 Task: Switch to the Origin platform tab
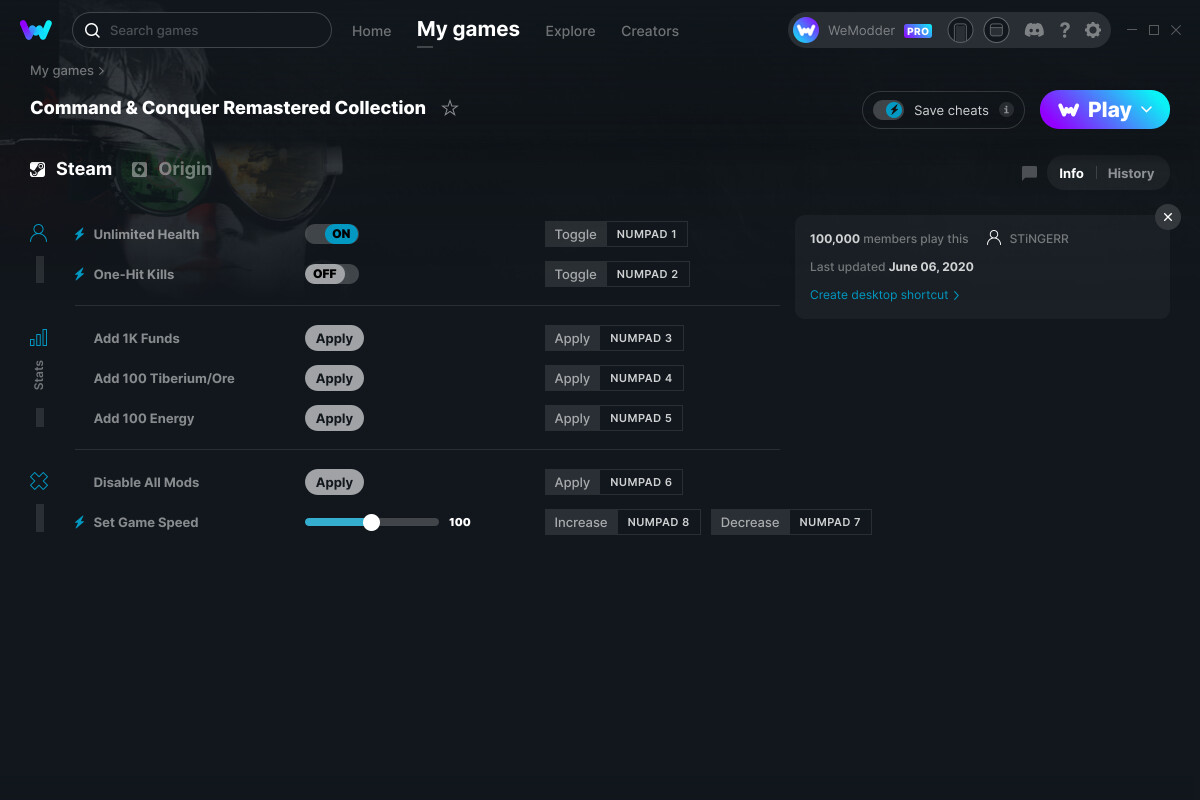(x=172, y=169)
